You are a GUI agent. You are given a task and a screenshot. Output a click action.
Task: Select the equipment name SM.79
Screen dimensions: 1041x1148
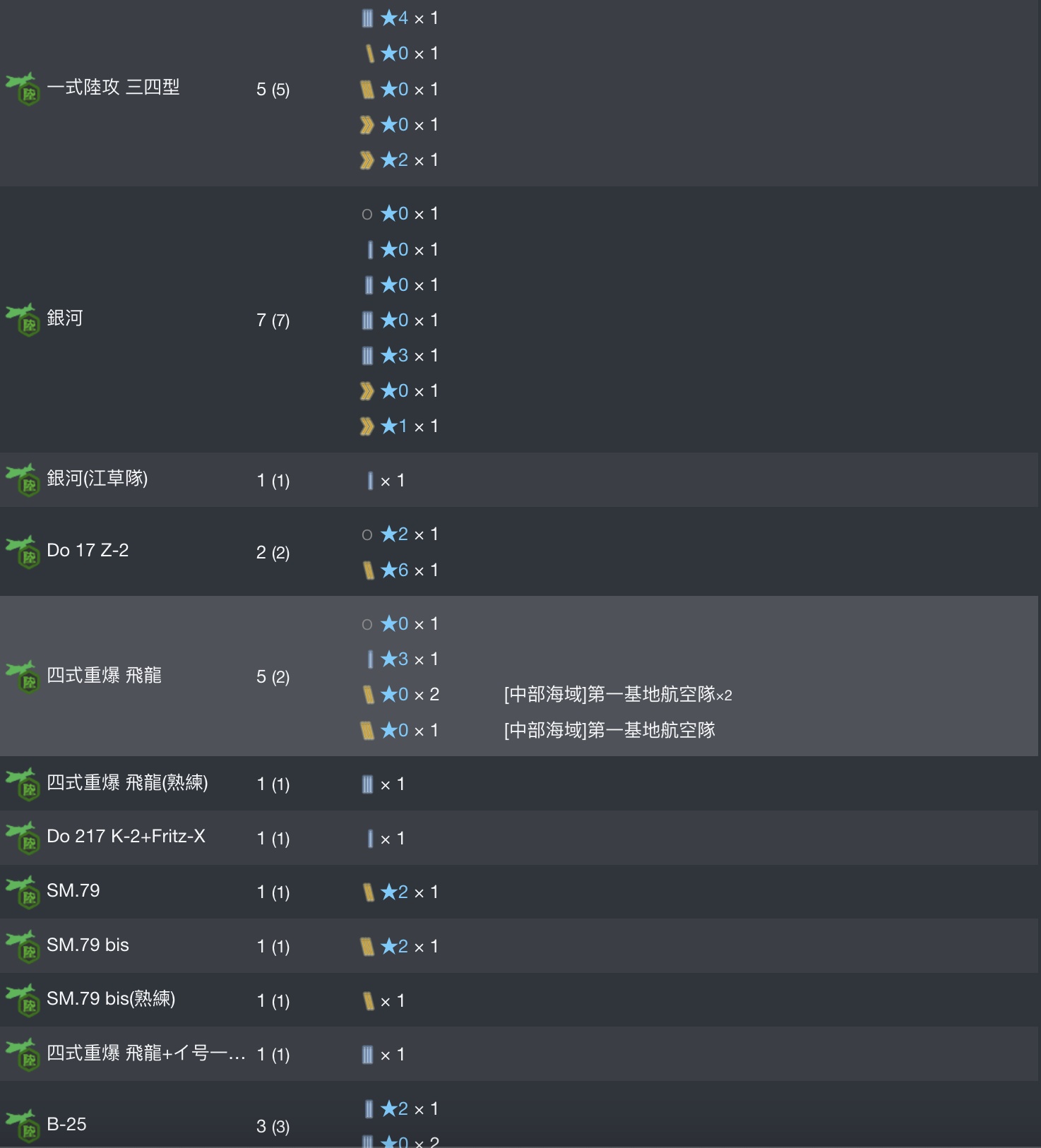click(x=73, y=890)
